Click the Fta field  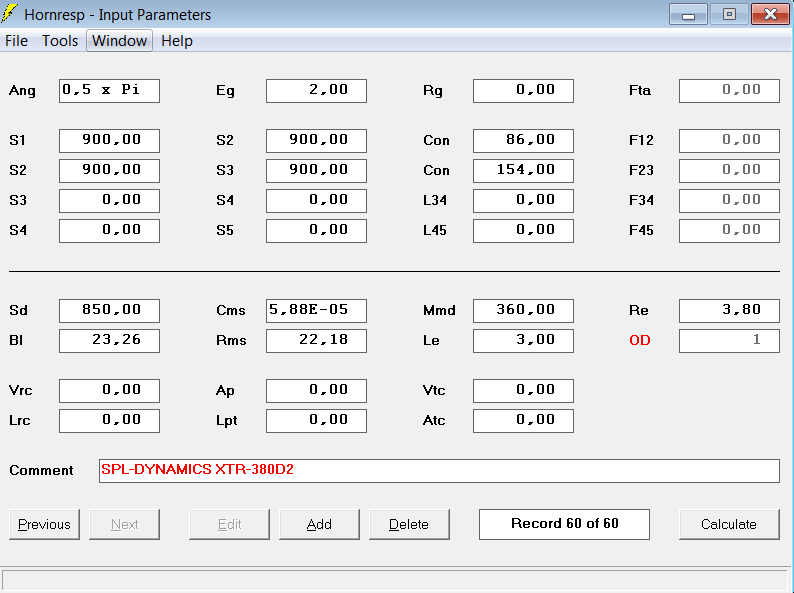point(729,91)
